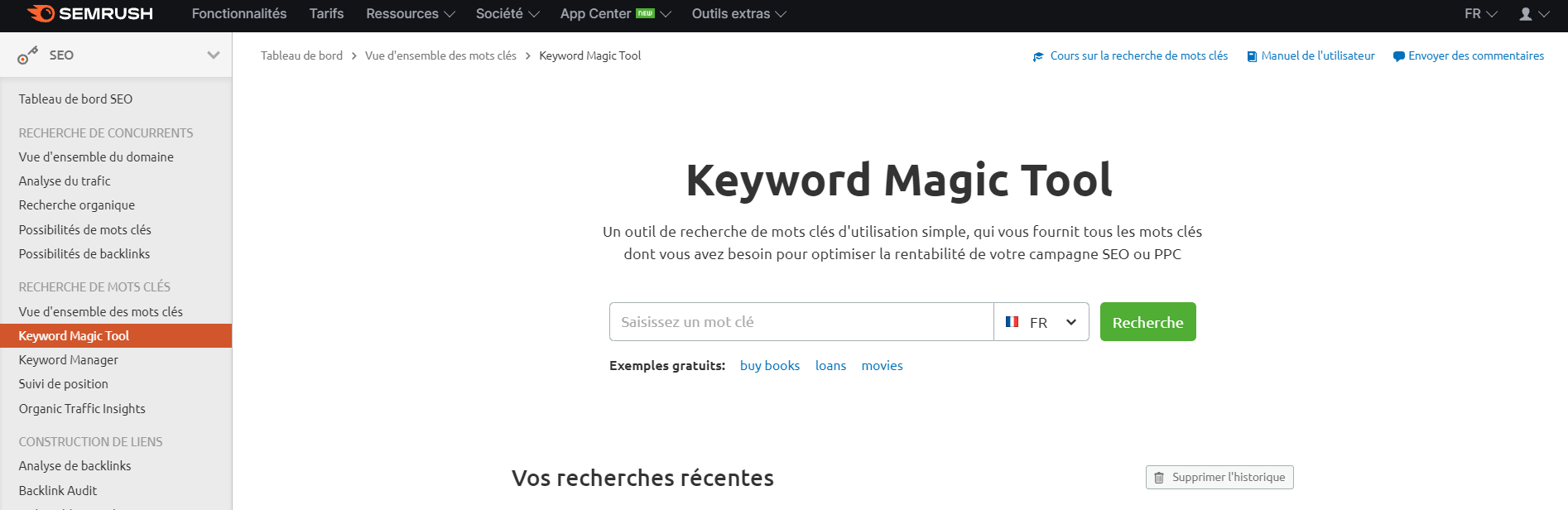
Task: Click the CONSTRUCTION DE LIENS heading
Action: coord(91,442)
